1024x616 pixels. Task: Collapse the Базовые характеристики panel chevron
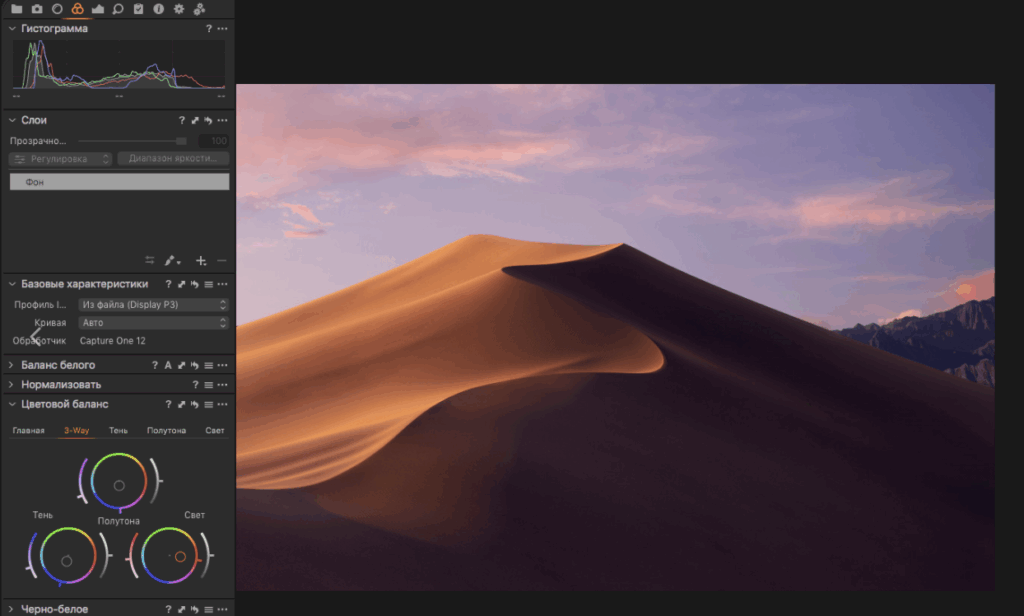click(x=12, y=284)
